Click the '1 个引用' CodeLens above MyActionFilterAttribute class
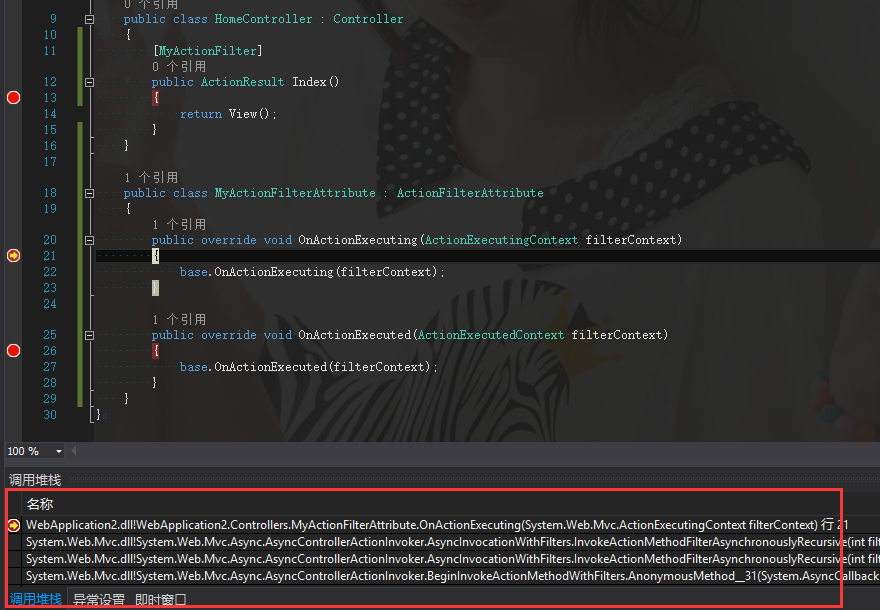This screenshot has width=880, height=610. pos(151,178)
